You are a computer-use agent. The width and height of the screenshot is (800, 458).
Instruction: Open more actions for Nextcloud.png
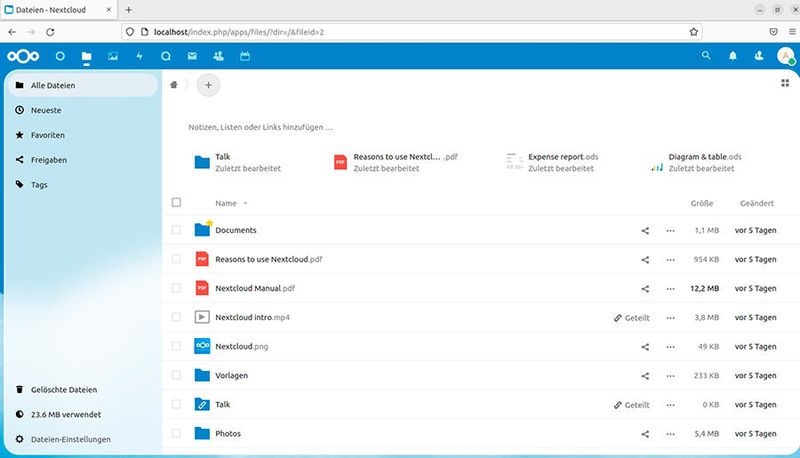pos(670,347)
